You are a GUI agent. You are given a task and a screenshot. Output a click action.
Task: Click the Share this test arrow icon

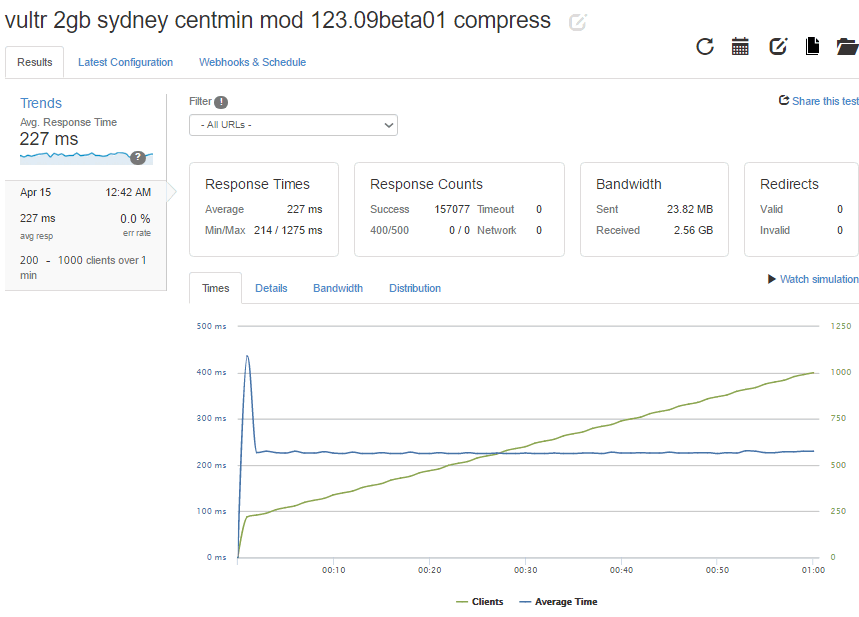[x=784, y=100]
